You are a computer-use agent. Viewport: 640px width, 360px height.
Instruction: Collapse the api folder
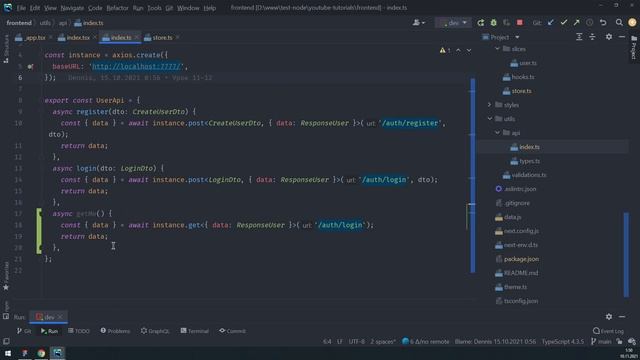497,133
